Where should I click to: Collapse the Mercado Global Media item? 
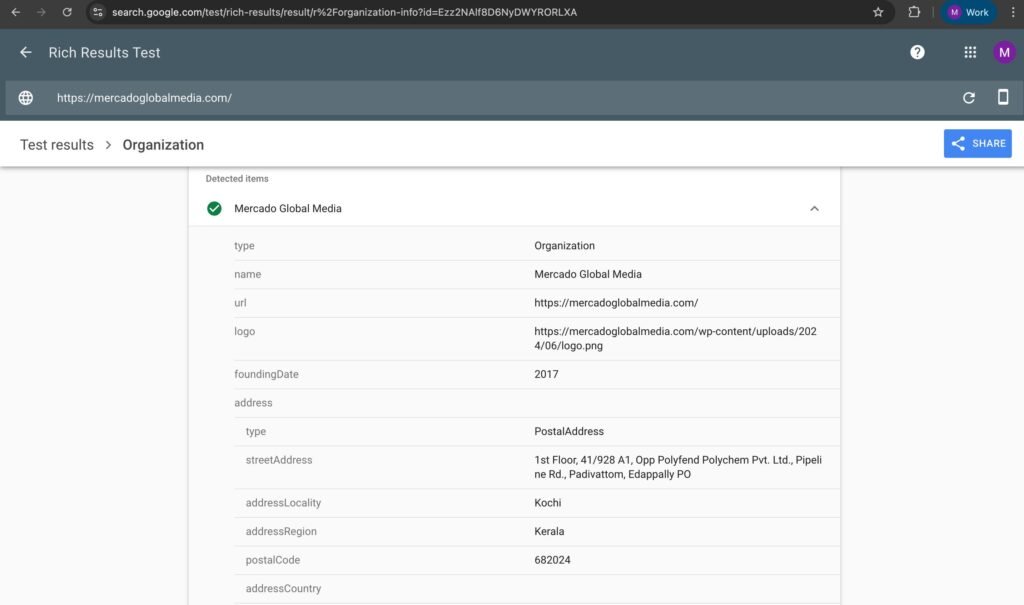pos(814,208)
